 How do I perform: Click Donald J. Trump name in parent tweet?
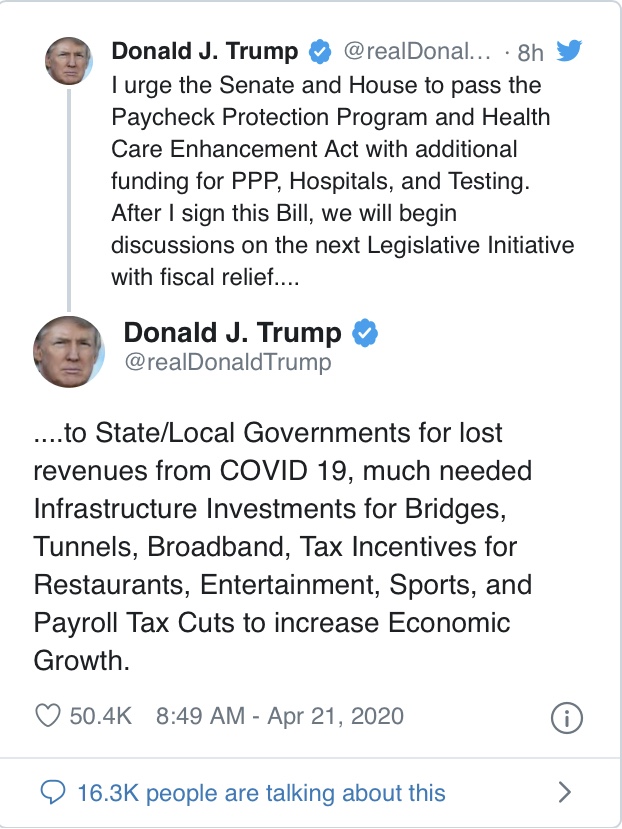pyautogui.click(x=205, y=51)
